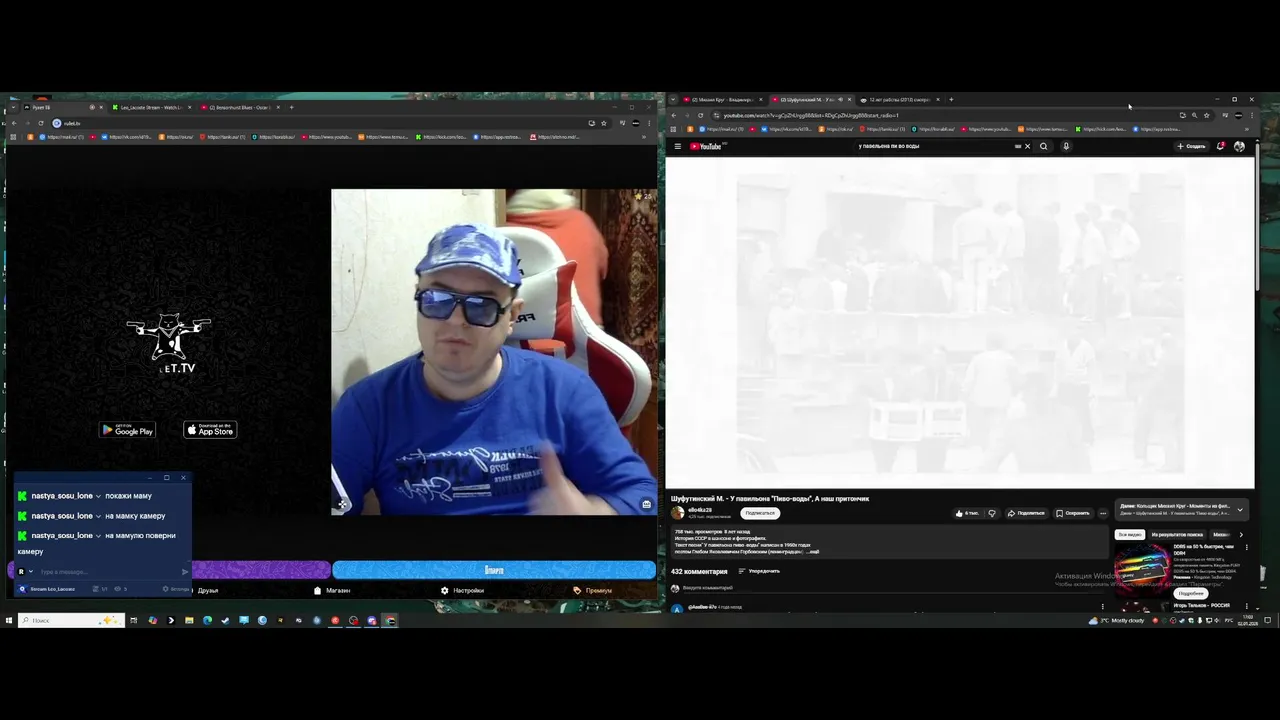This screenshot has width=1280, height=720.
Task: Expand the playlist panel chevron
Action: (x=1240, y=509)
